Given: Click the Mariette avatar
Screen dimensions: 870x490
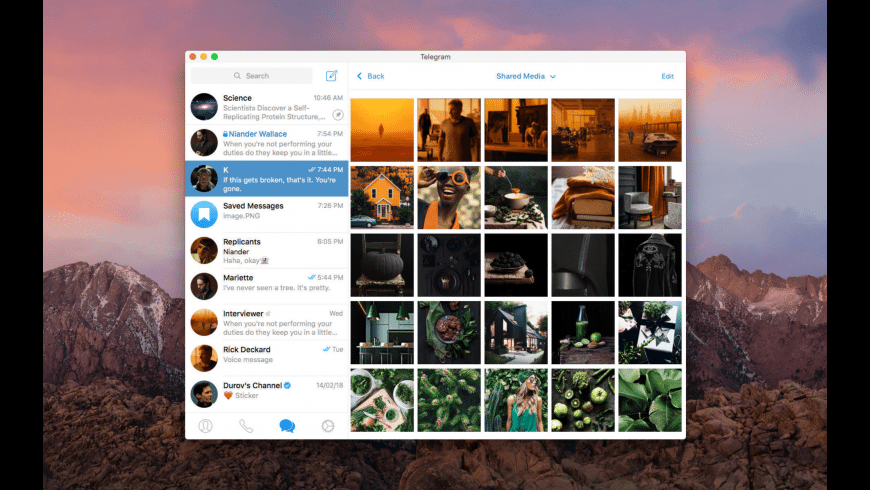Looking at the screenshot, I should point(204,286).
